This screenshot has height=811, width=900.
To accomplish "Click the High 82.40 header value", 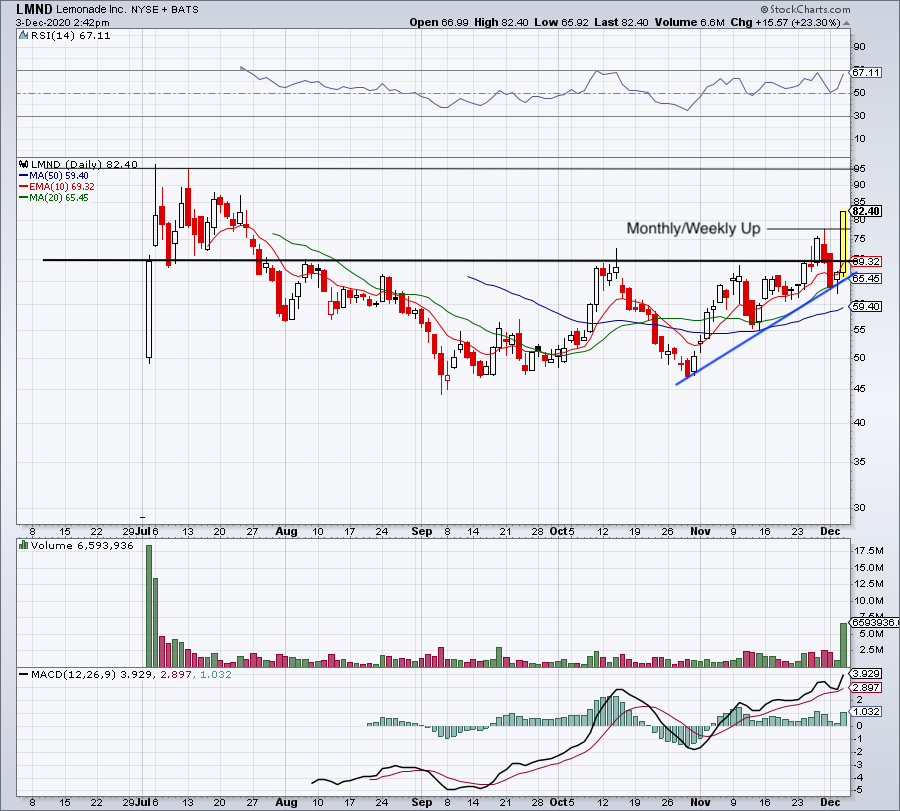I will 501,22.
